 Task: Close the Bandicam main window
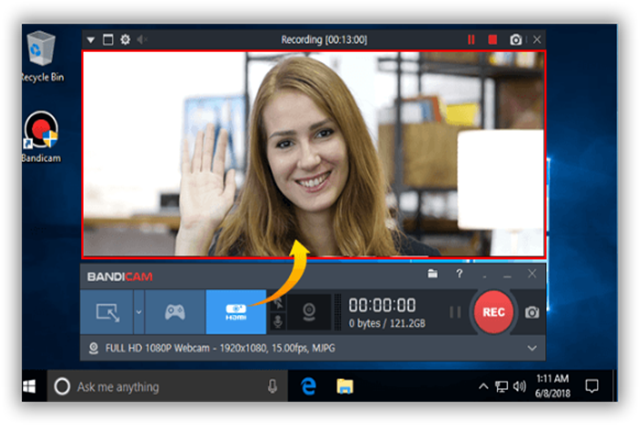(532, 273)
